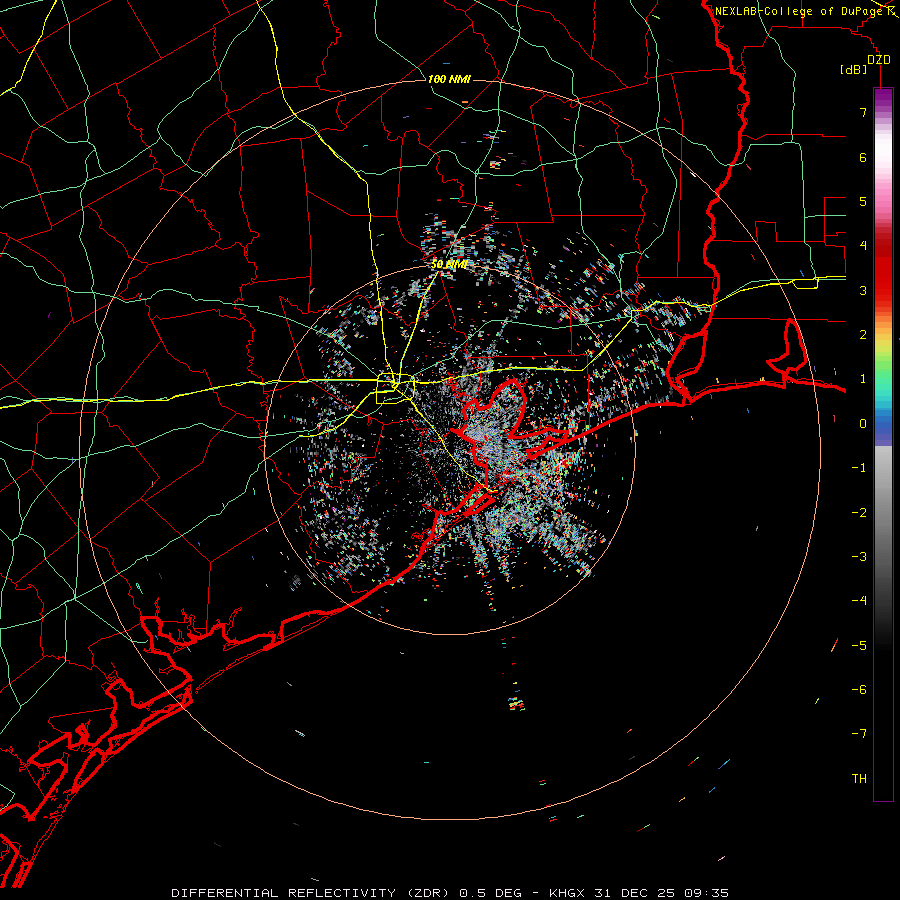Click the DZD legend title
This screenshot has height=900, width=900.
879,60
